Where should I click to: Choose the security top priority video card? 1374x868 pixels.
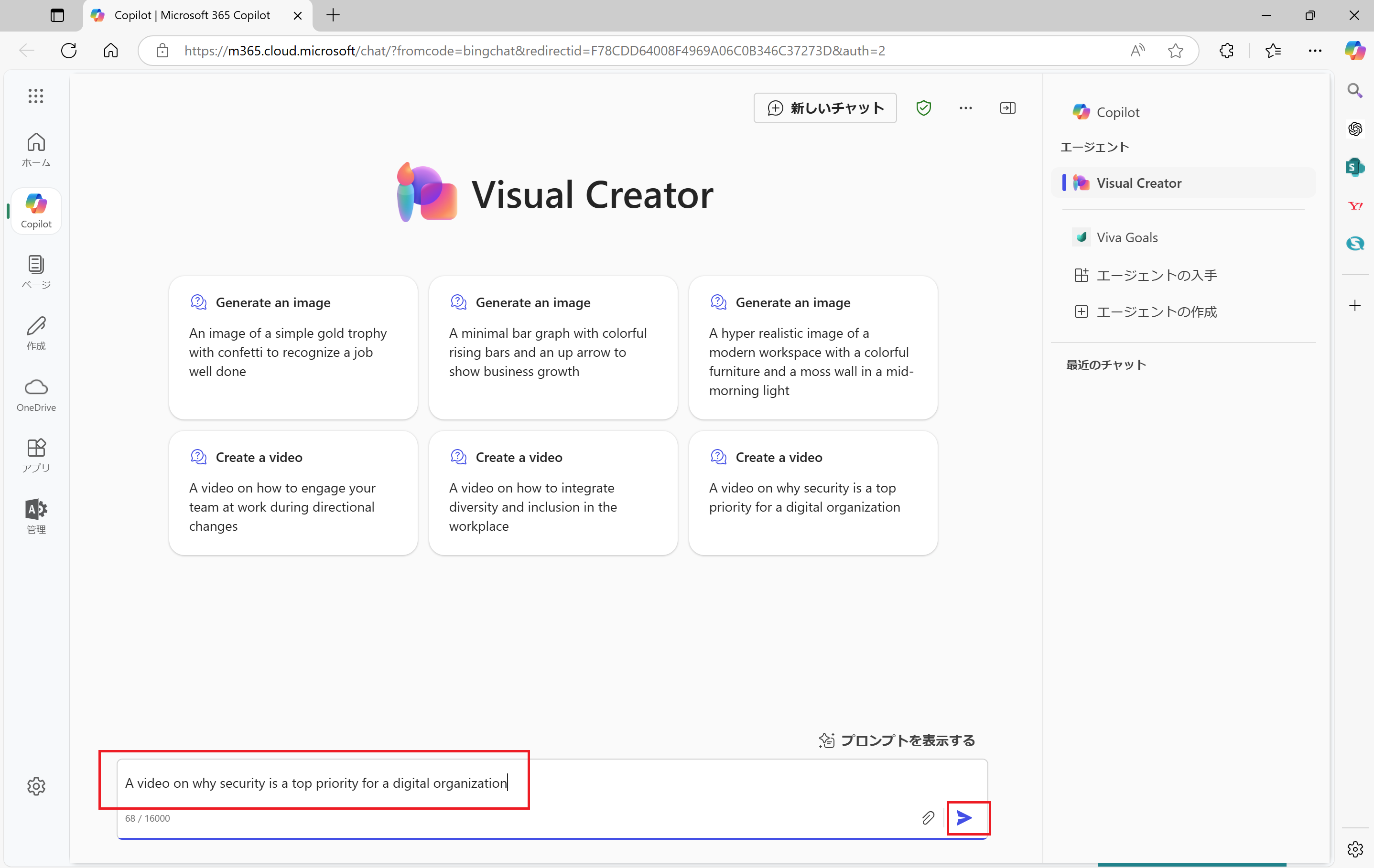coord(813,493)
